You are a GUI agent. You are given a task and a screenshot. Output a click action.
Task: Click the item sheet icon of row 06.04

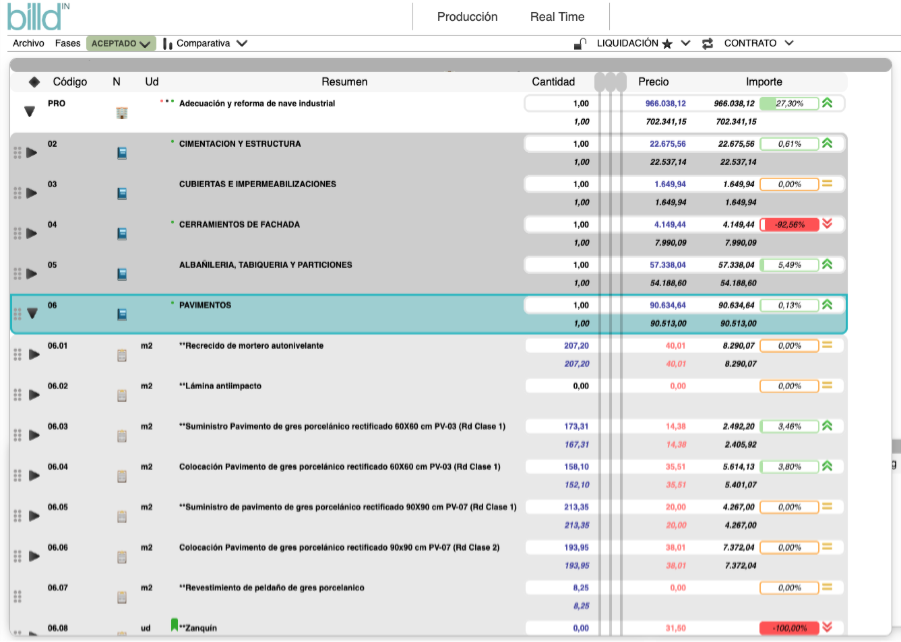point(122,476)
